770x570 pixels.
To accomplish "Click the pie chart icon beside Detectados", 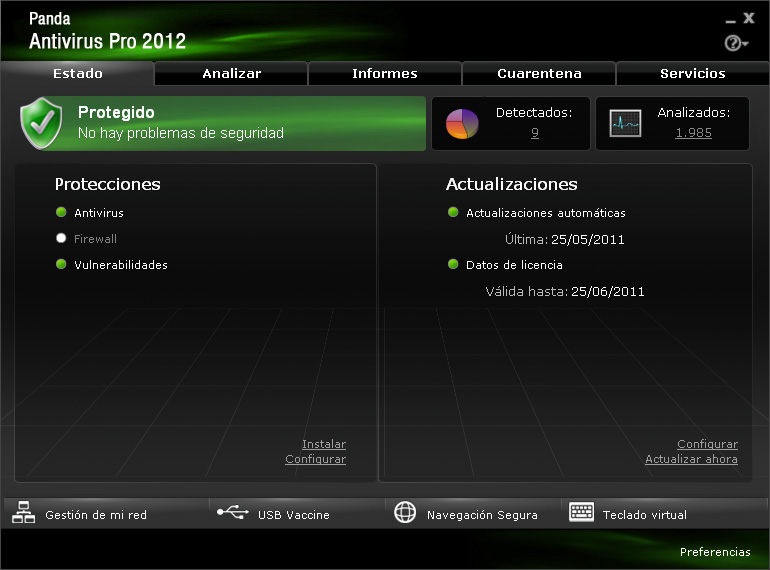I will pyautogui.click(x=462, y=123).
